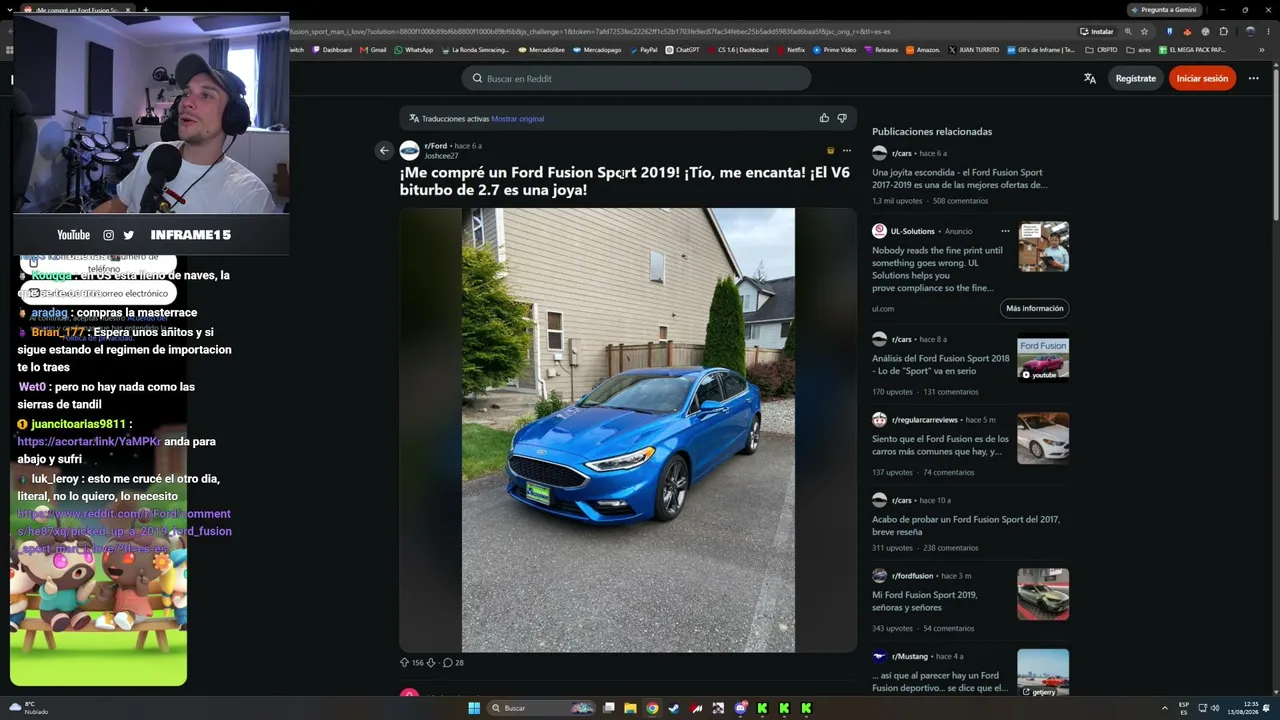Open Discord from the taskbar
The width and height of the screenshot is (1280, 720).
coord(740,708)
